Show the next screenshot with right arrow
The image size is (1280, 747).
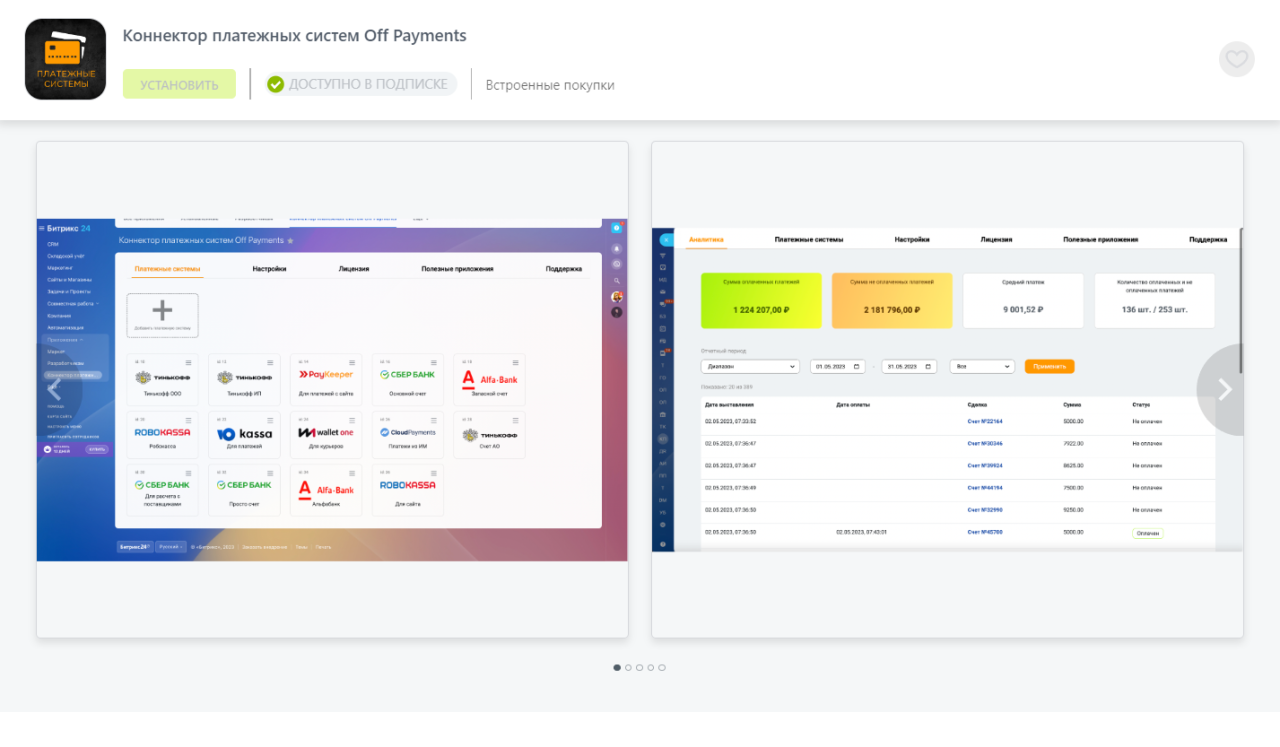click(1225, 390)
